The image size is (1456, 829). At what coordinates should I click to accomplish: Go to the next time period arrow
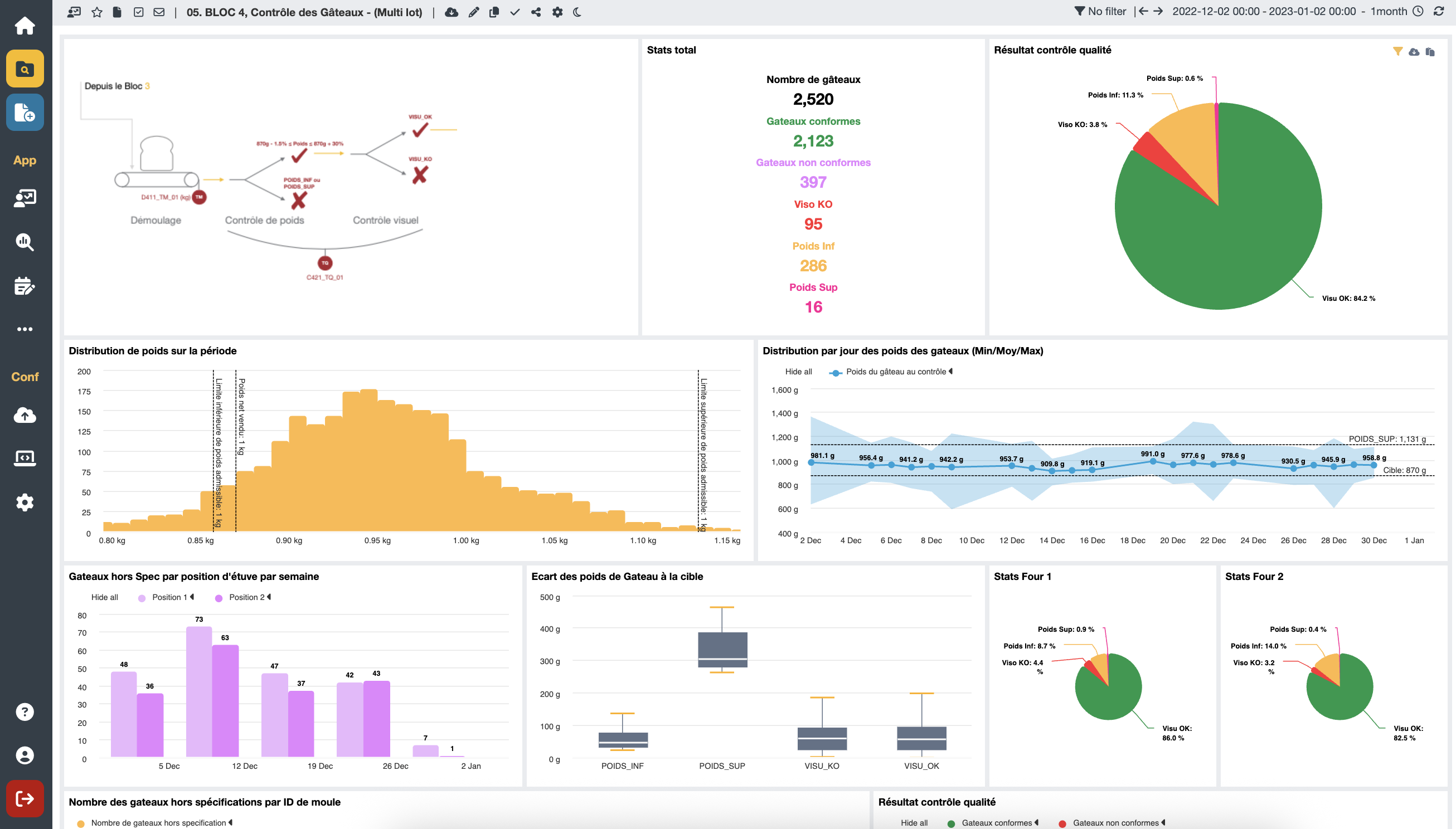point(1158,11)
